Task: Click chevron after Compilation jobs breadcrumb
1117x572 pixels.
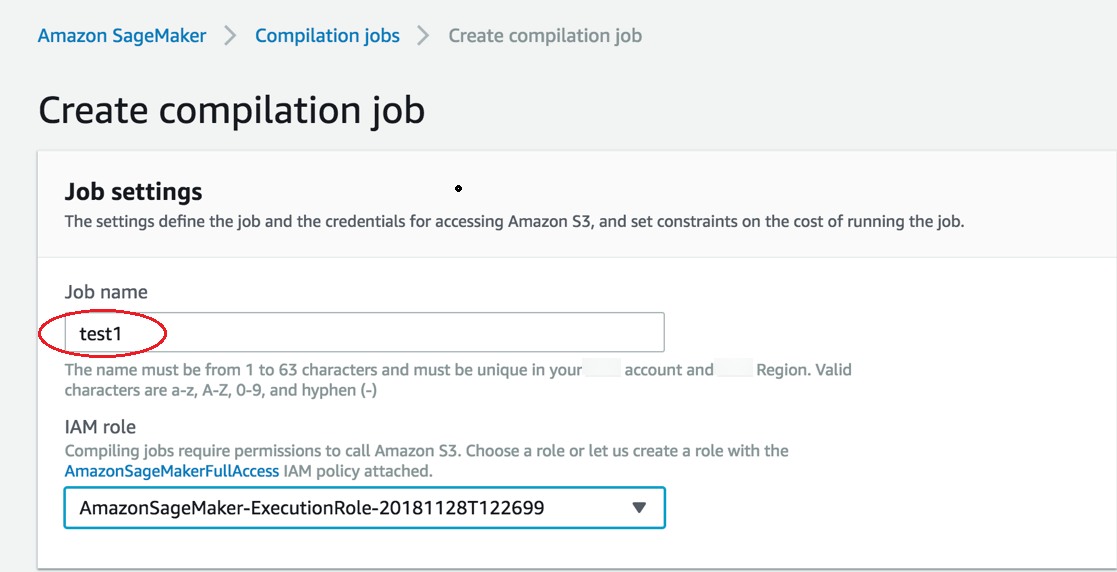Action: [424, 36]
